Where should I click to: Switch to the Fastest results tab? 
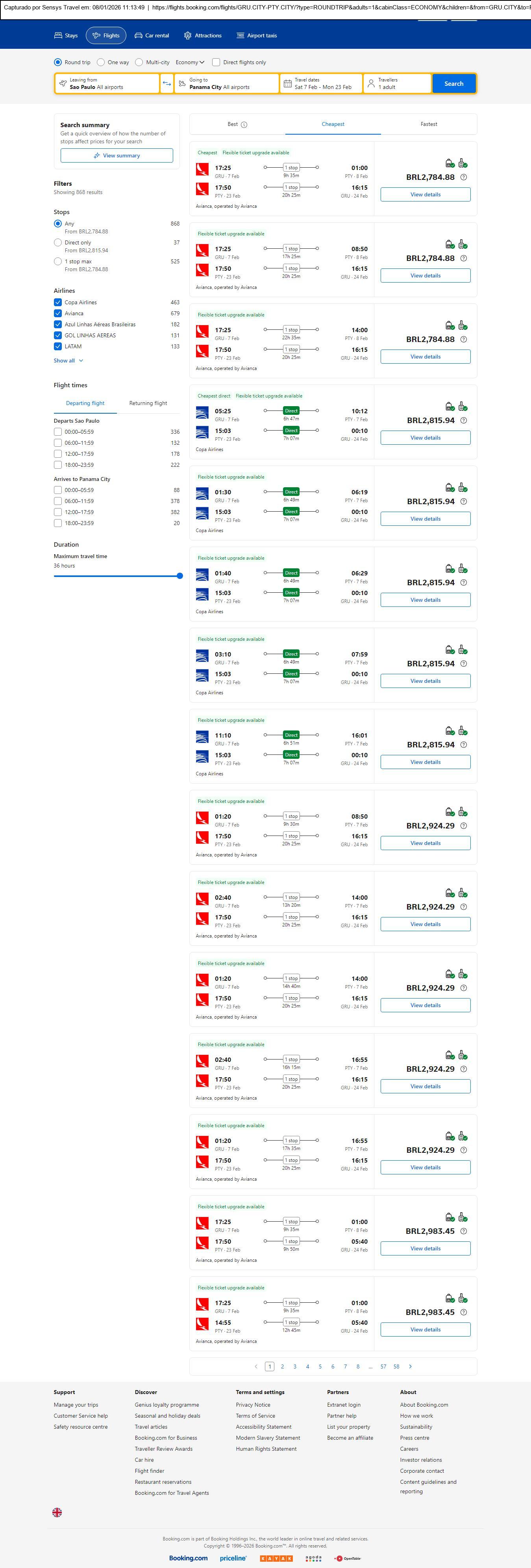[429, 124]
